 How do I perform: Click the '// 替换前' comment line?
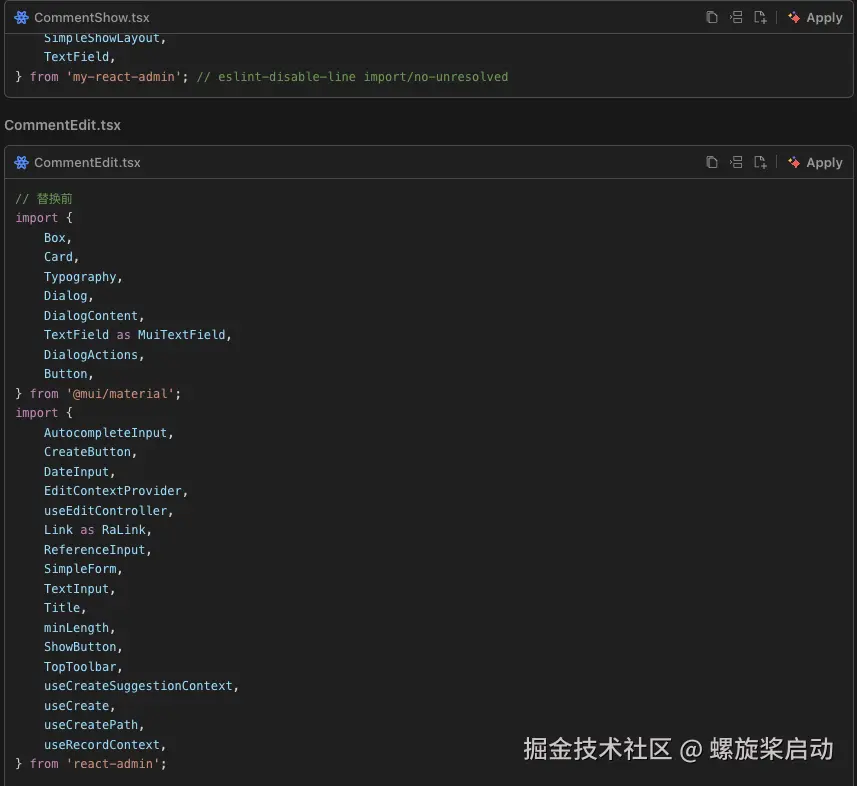click(x=44, y=198)
